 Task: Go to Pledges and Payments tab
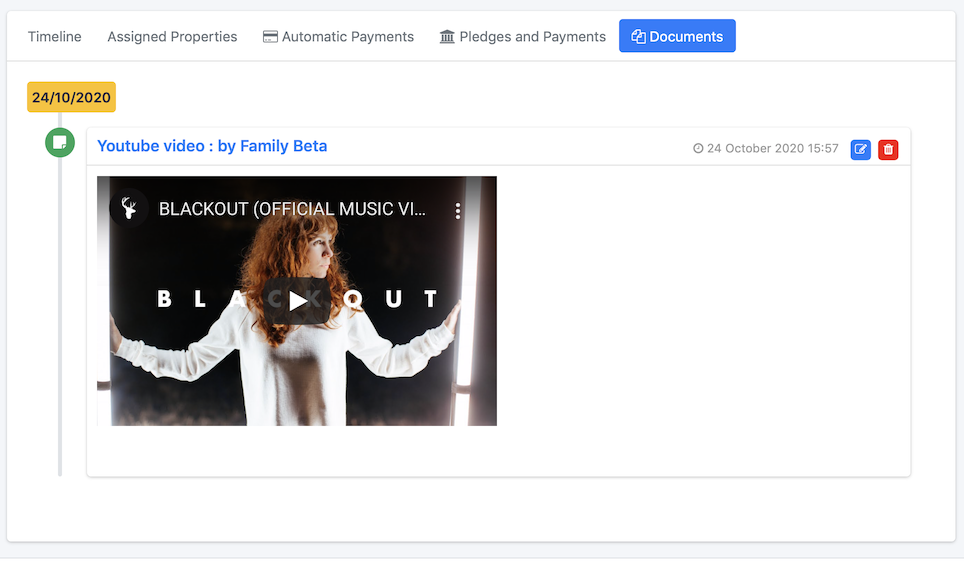click(523, 36)
